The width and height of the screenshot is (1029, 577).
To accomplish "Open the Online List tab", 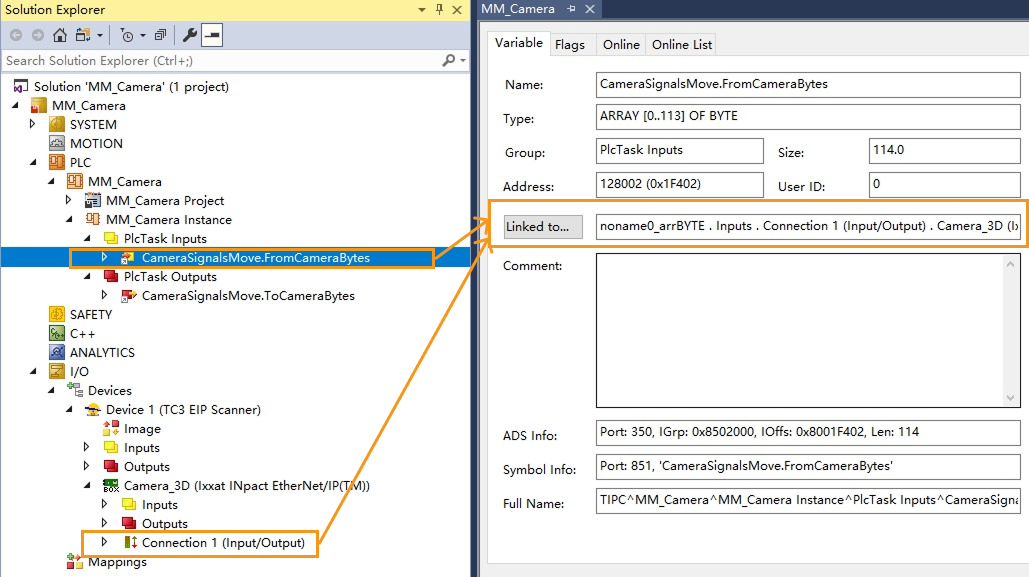I will 682,45.
